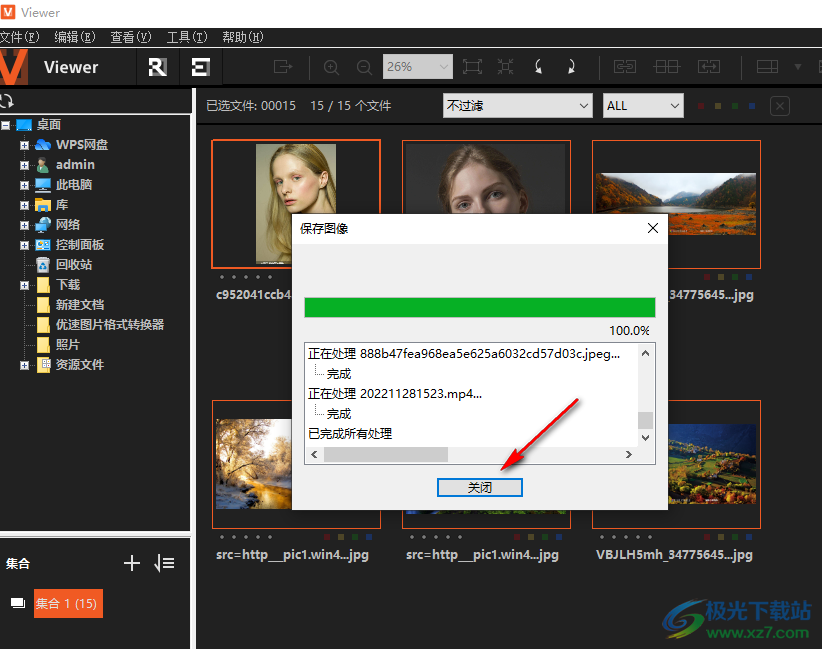Expand the 资源文件 tree node
This screenshot has width=822, height=649.
24,365
